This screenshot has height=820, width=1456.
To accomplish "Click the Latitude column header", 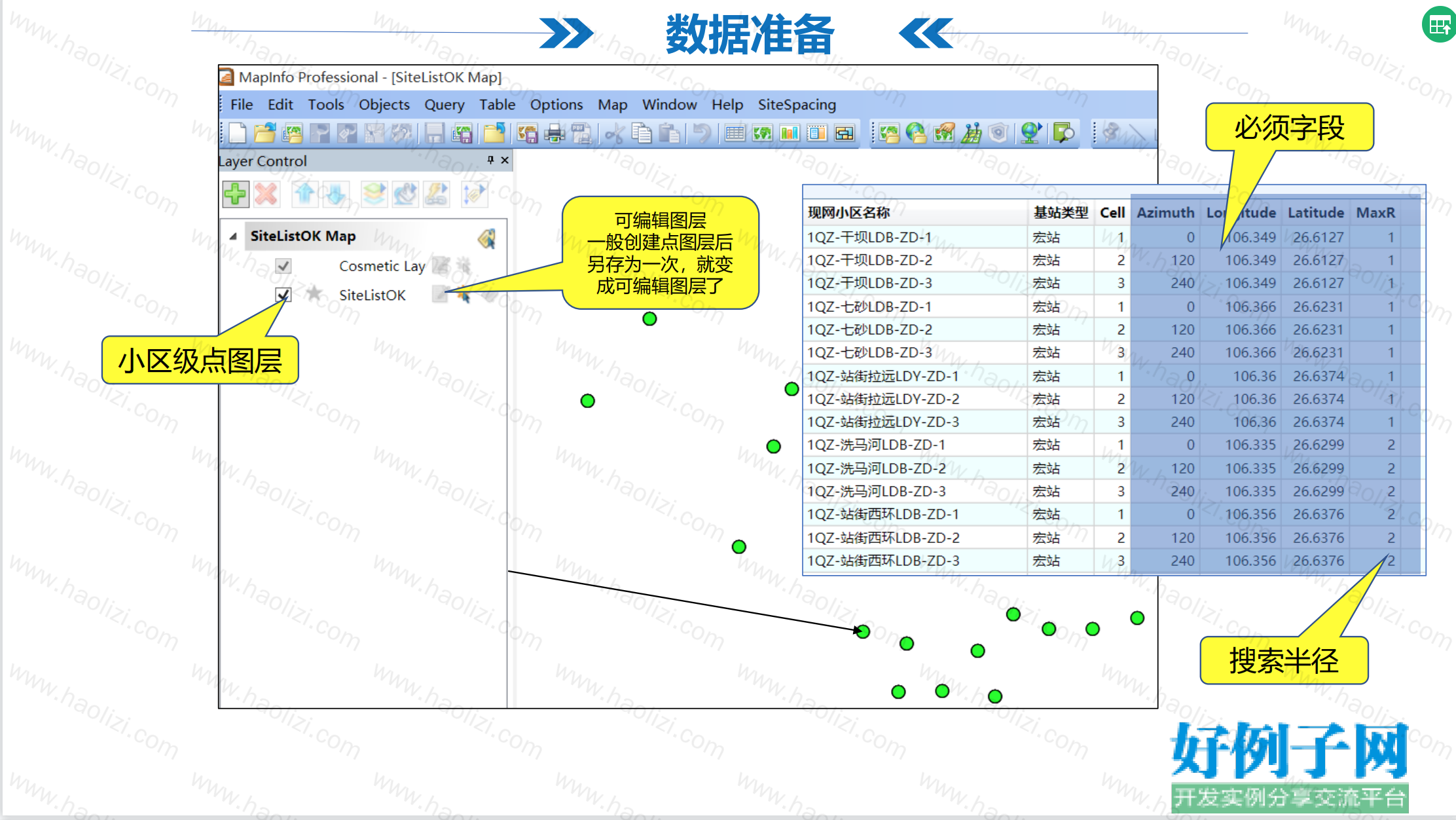I will click(x=1315, y=213).
